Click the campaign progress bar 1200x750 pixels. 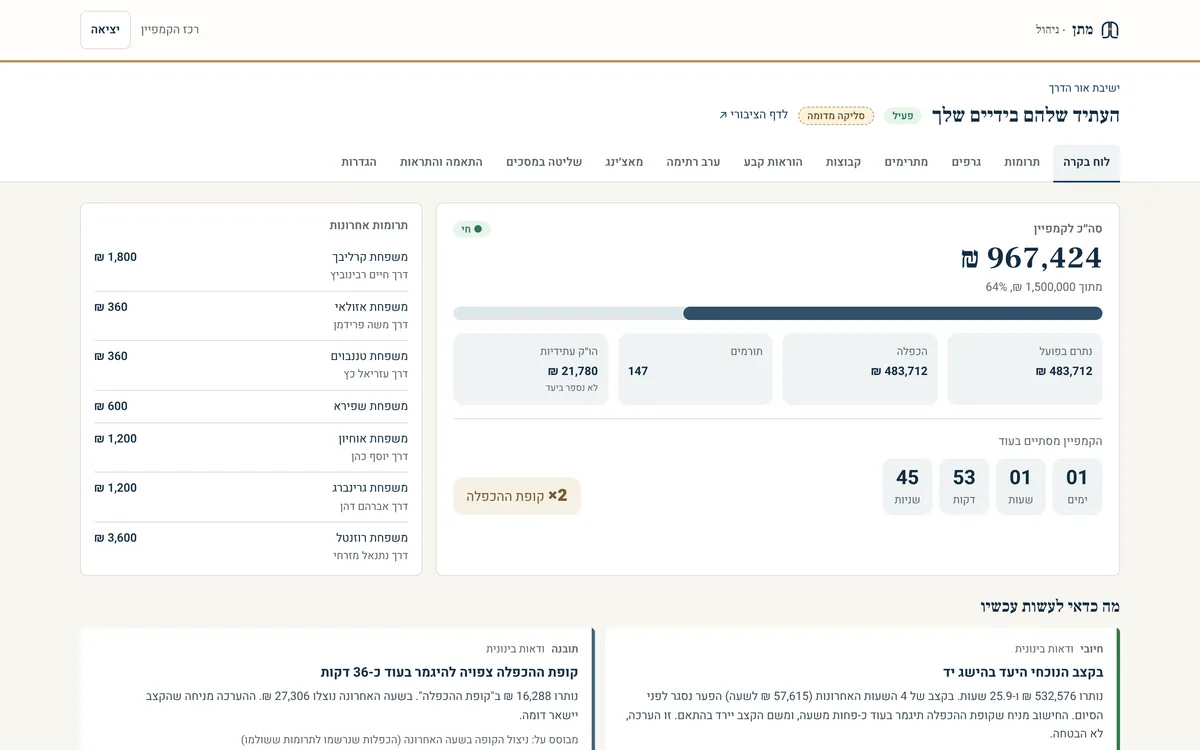(778, 313)
